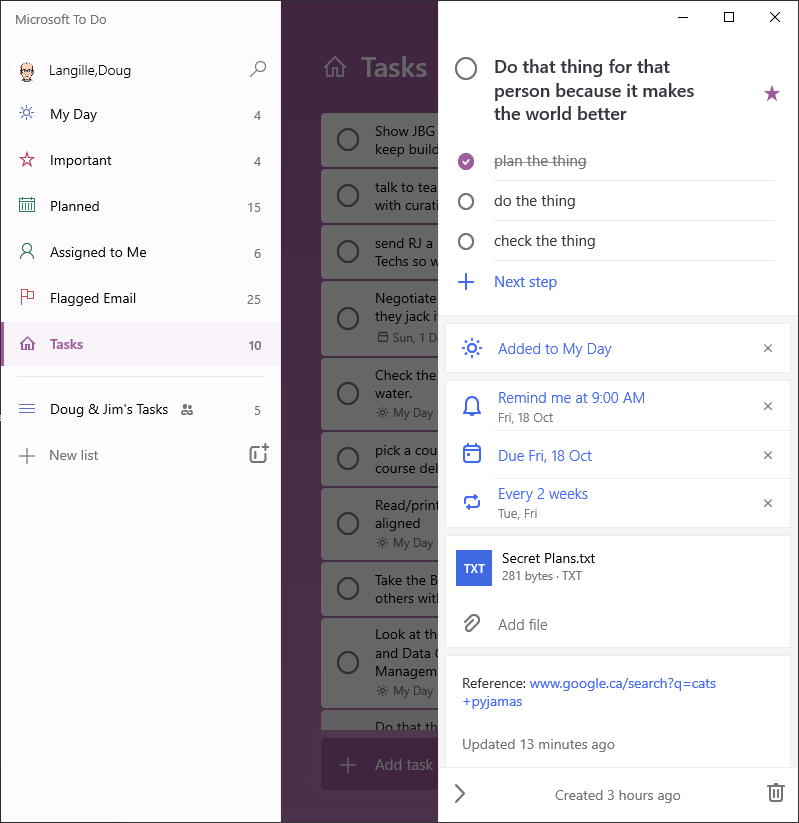This screenshot has width=799, height=823.
Task: Delete task using trash can icon
Action: pos(775,793)
